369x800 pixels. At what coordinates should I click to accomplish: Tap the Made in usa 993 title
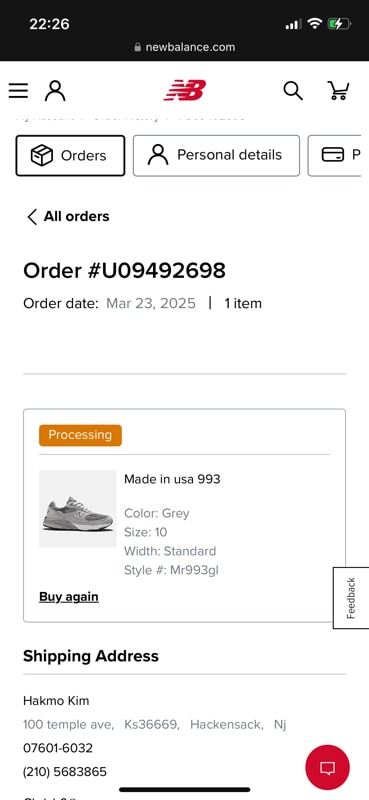pyautogui.click(x=173, y=479)
